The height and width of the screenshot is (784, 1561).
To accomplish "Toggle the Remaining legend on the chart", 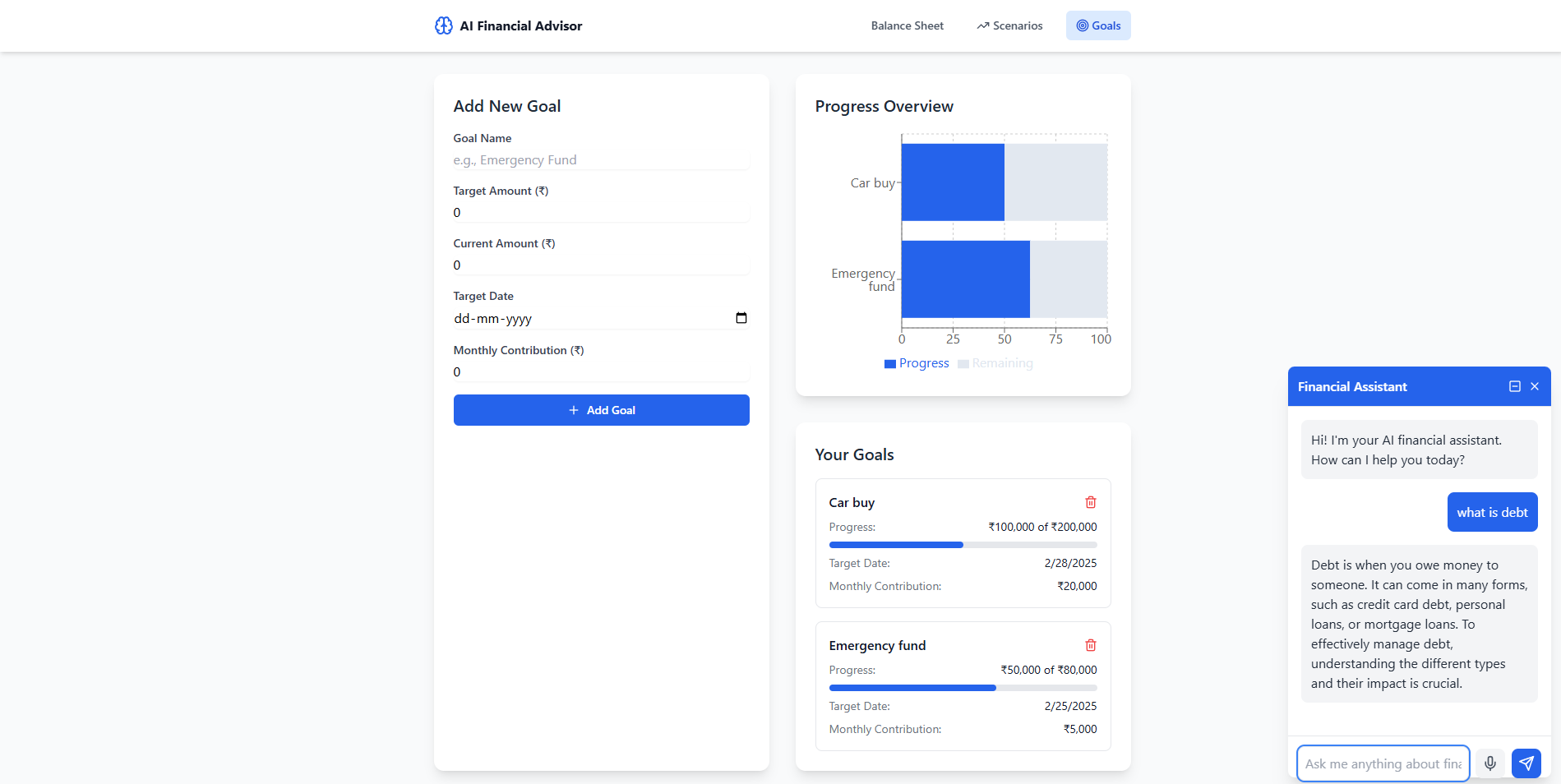I will pyautogui.click(x=995, y=362).
